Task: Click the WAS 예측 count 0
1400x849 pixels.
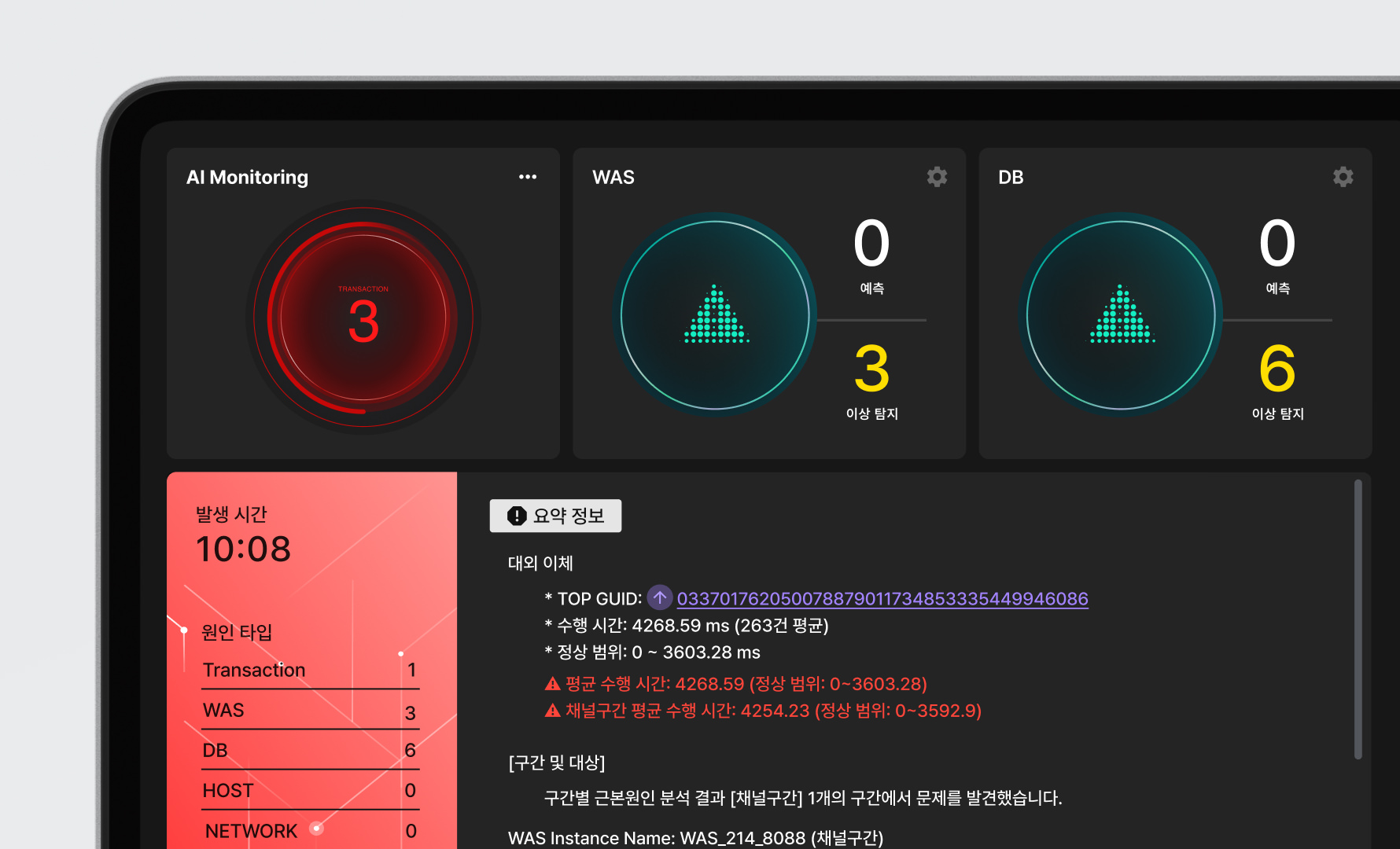Action: [871, 244]
